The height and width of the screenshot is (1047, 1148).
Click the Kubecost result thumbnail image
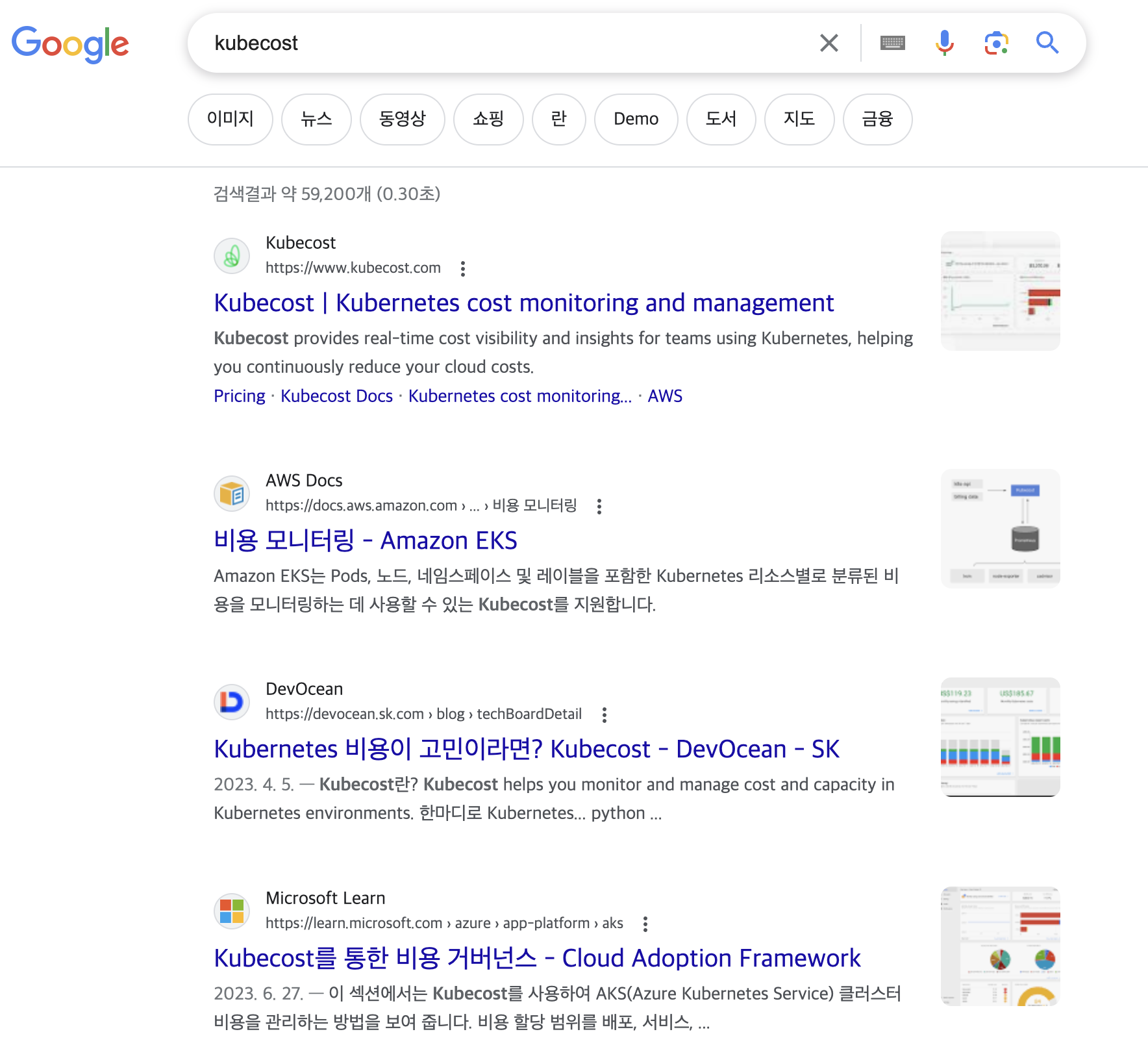(x=1001, y=291)
